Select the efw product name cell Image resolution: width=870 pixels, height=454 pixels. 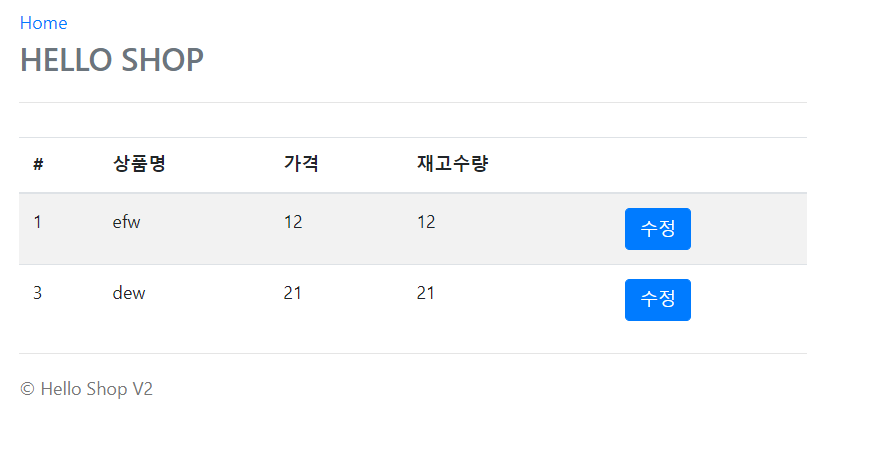pos(127,222)
